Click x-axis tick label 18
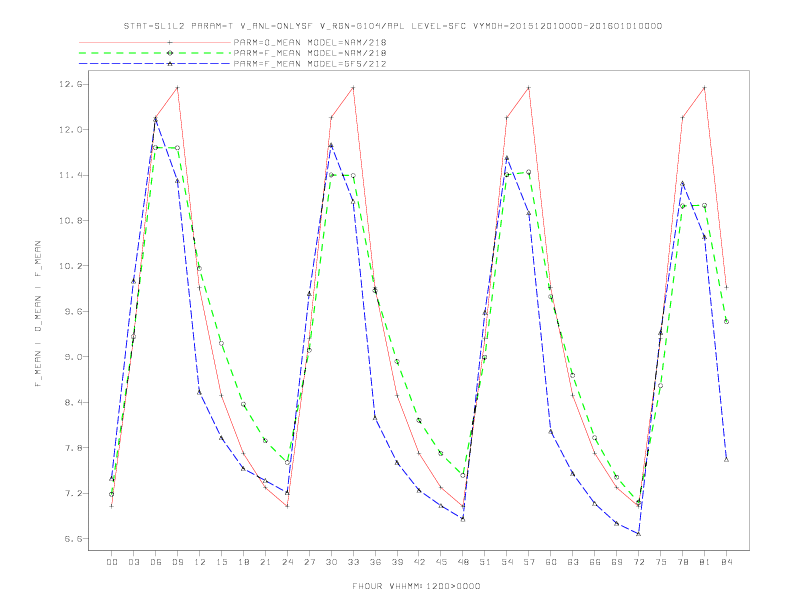Image resolution: width=792 pixels, height=612 pixels. [243, 562]
